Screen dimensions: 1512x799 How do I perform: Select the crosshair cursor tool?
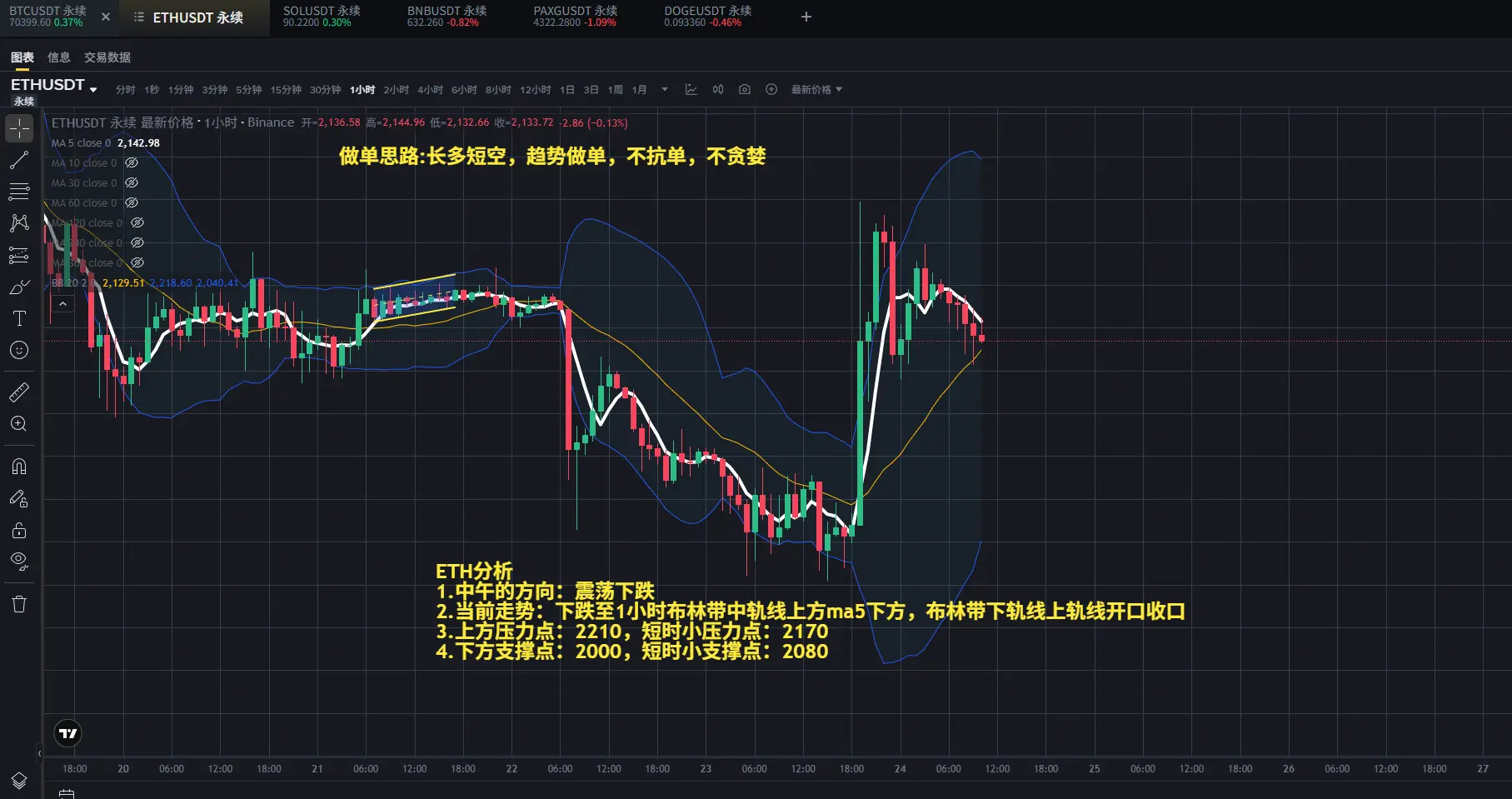click(x=19, y=128)
